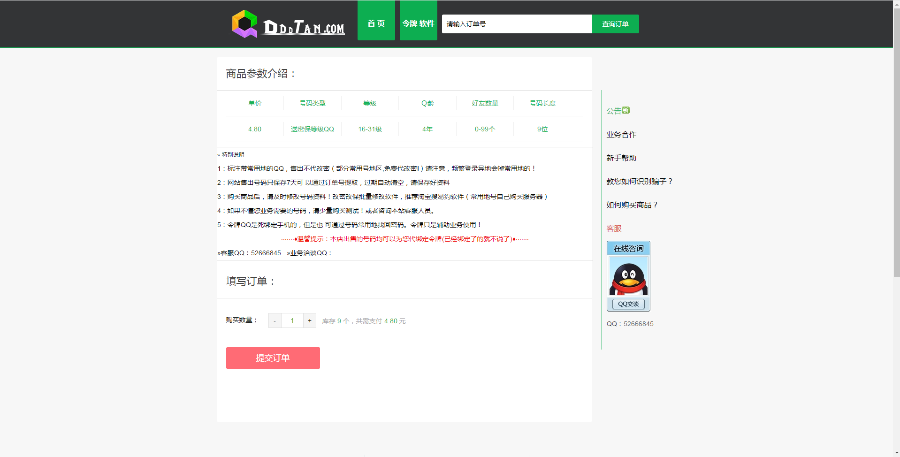The image size is (900, 457).
Task: Open the 业务合作 link
Action: (621, 134)
